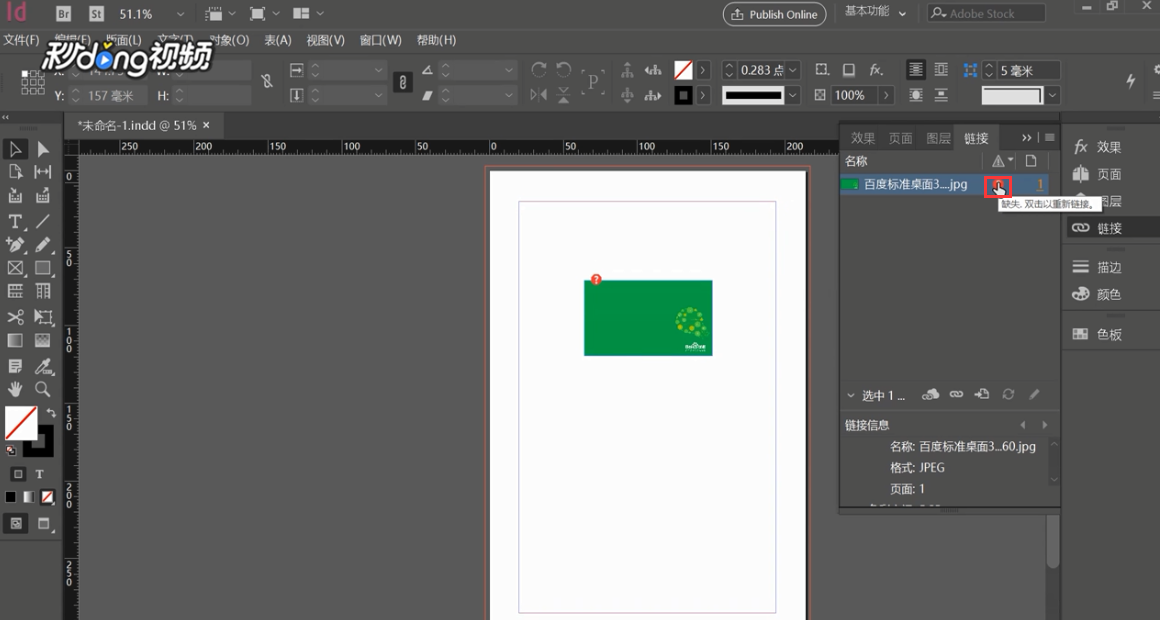Image resolution: width=1160 pixels, height=620 pixels.
Task: Click the fx effects icon in control bar
Action: pyautogui.click(x=876, y=70)
